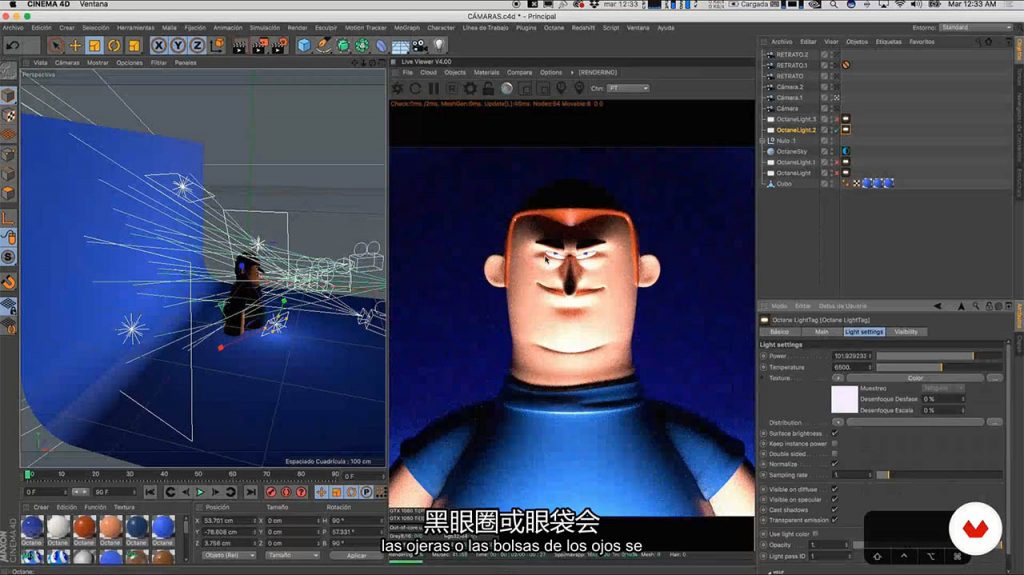Add a Light bulb object from toolbar
Viewport: 1024px width, 575px height.
[439, 45]
